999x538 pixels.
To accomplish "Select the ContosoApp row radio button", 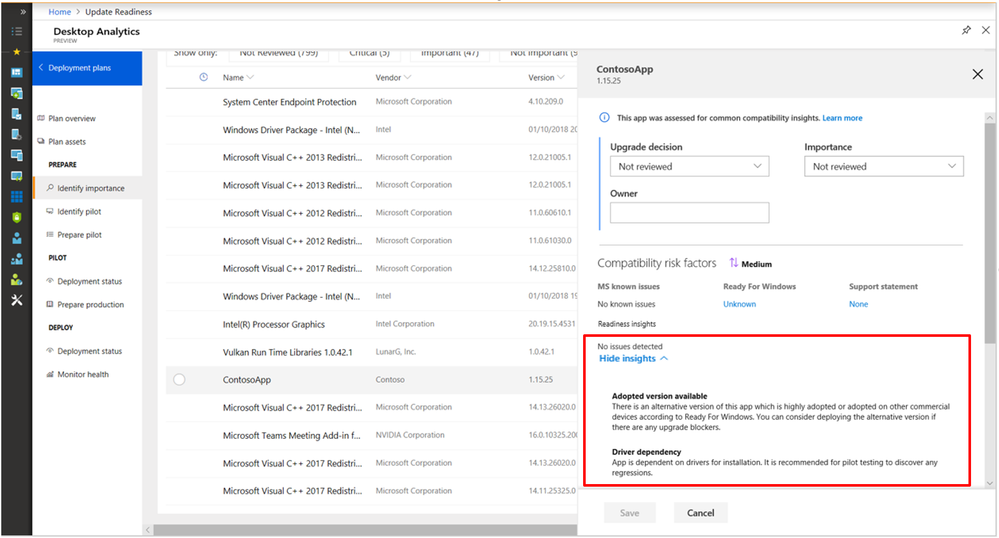I will click(179, 380).
